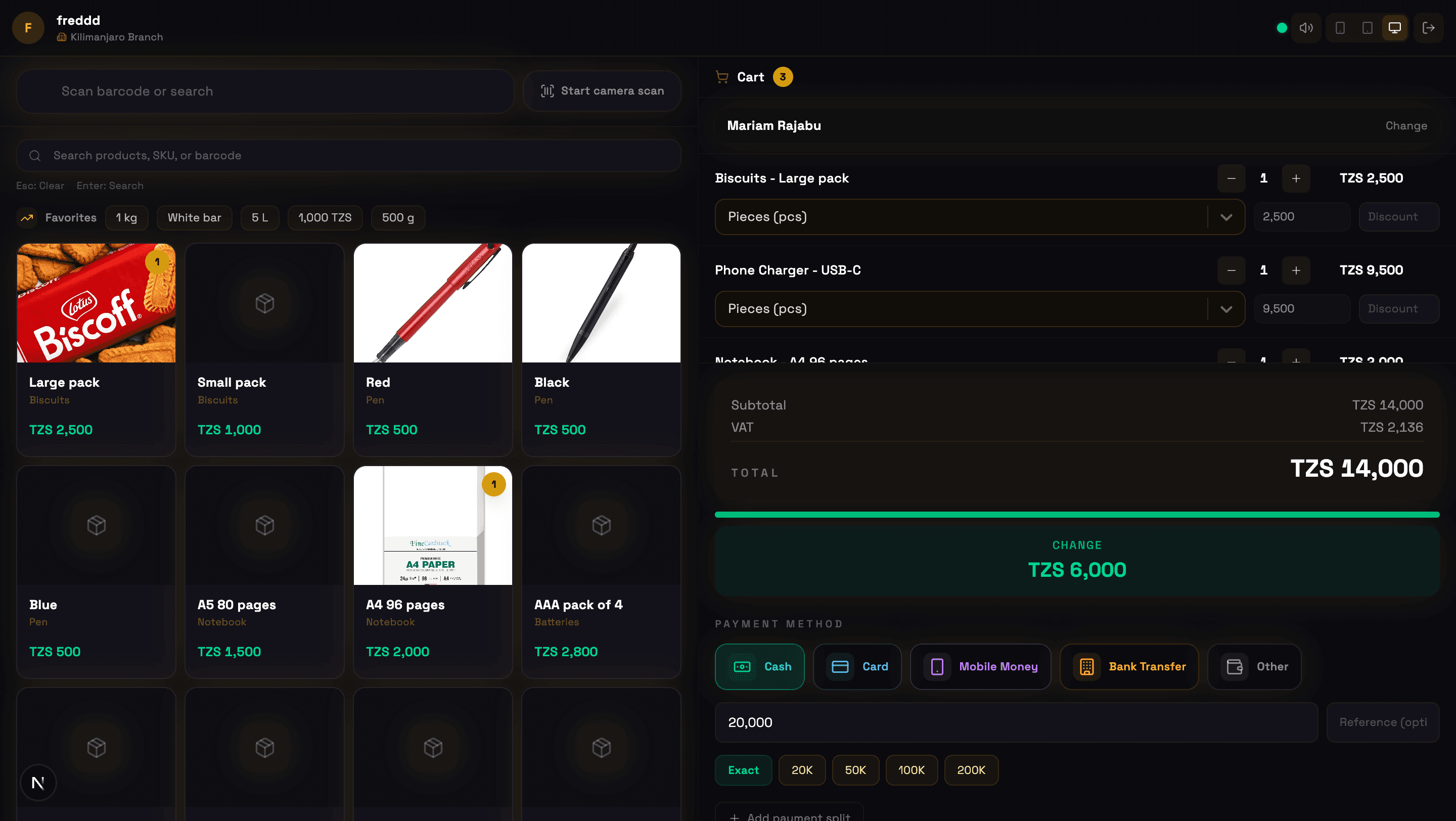Add A4 96 pages Notebook card
The height and width of the screenshot is (821, 1456).
click(433, 572)
